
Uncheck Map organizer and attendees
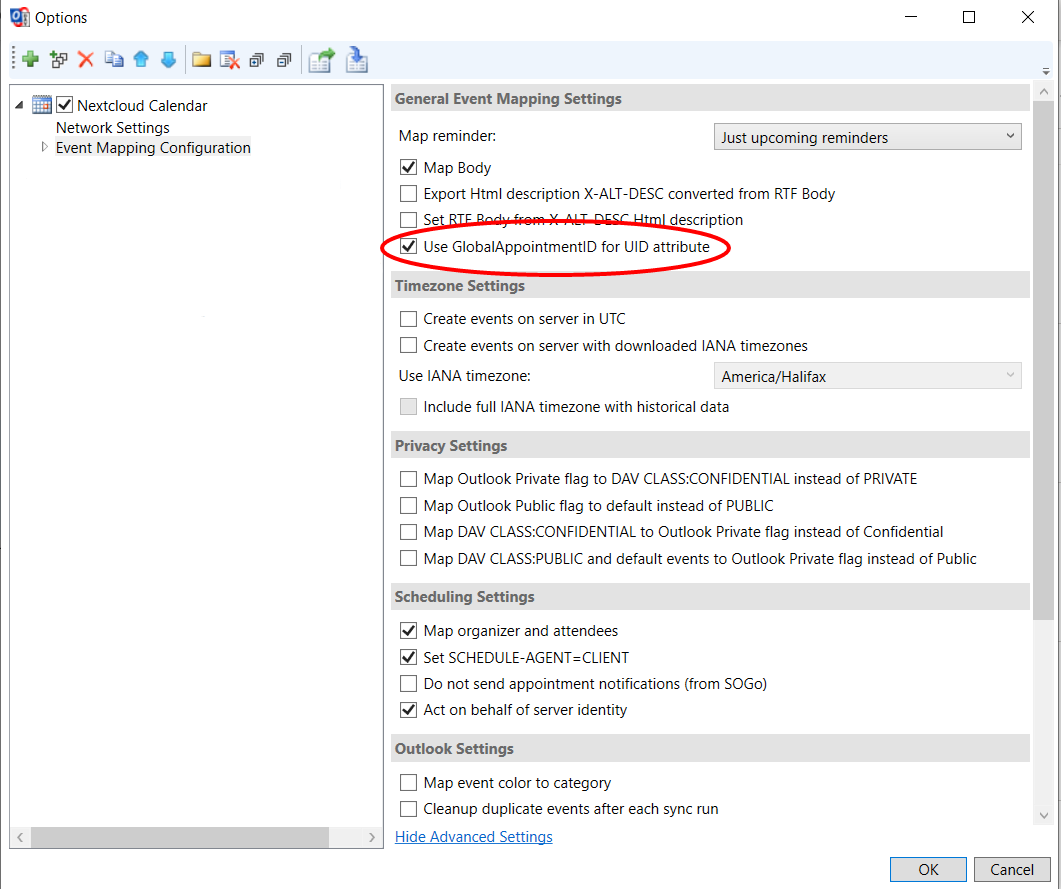coord(408,631)
